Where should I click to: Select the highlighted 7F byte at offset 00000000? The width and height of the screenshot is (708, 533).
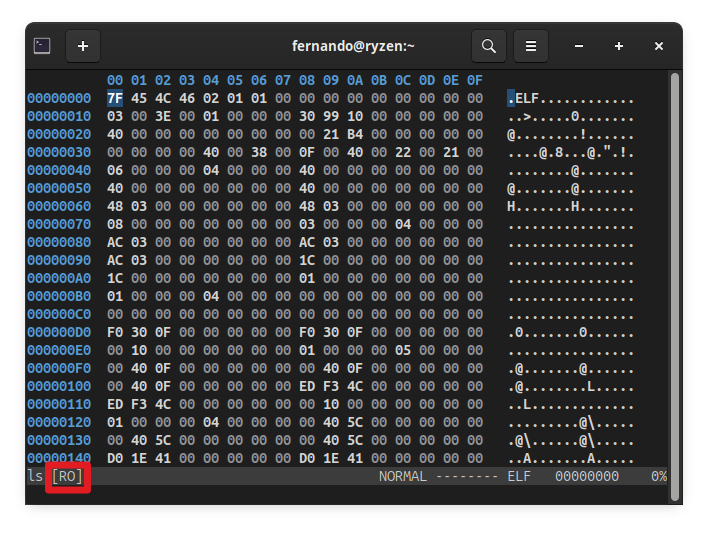[x=115, y=98]
